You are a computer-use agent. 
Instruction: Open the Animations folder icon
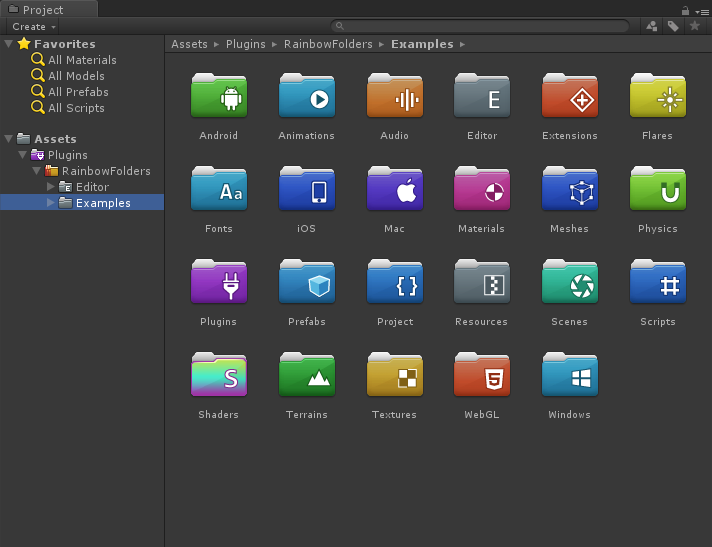coord(307,95)
